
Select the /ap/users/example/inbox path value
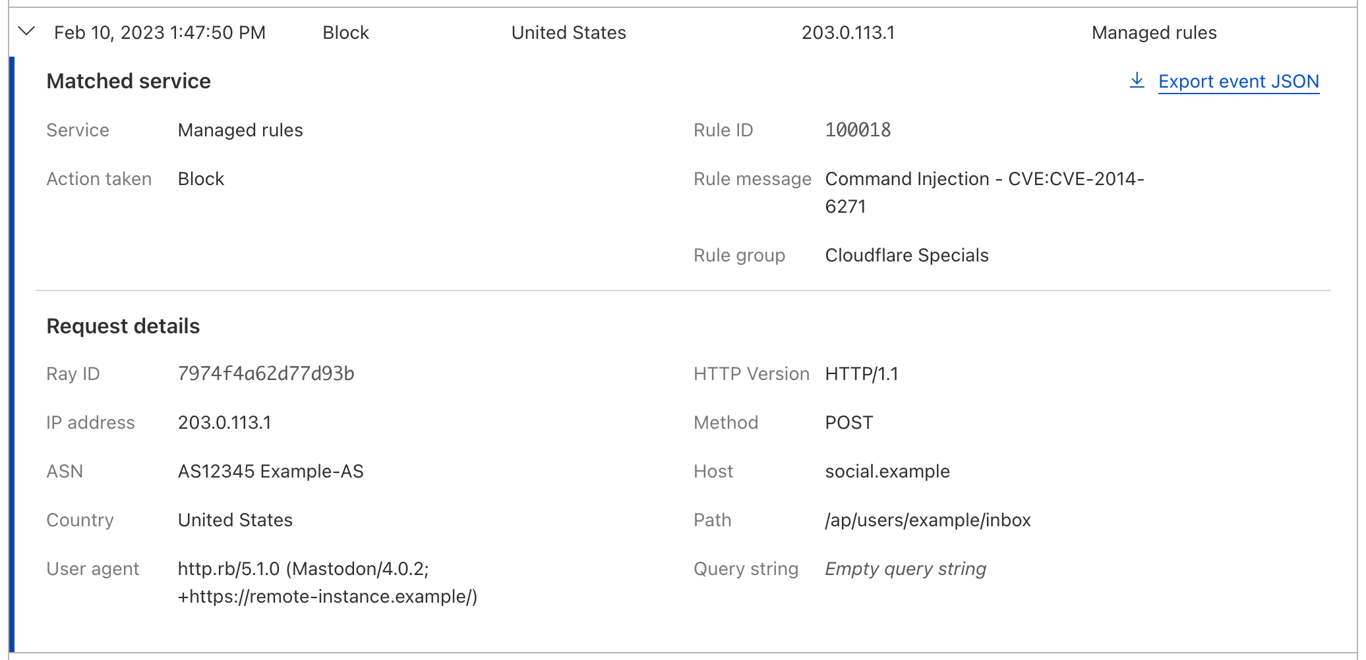(927, 520)
